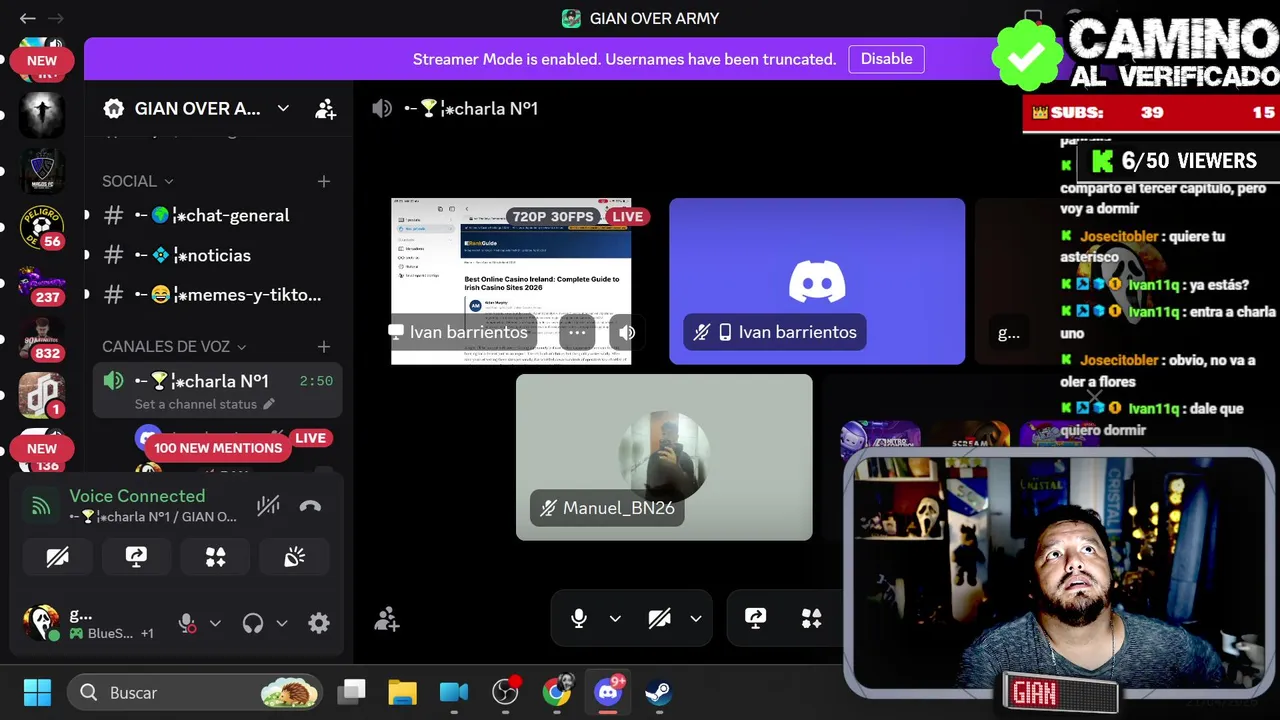Open the noticias text channel

point(217,255)
